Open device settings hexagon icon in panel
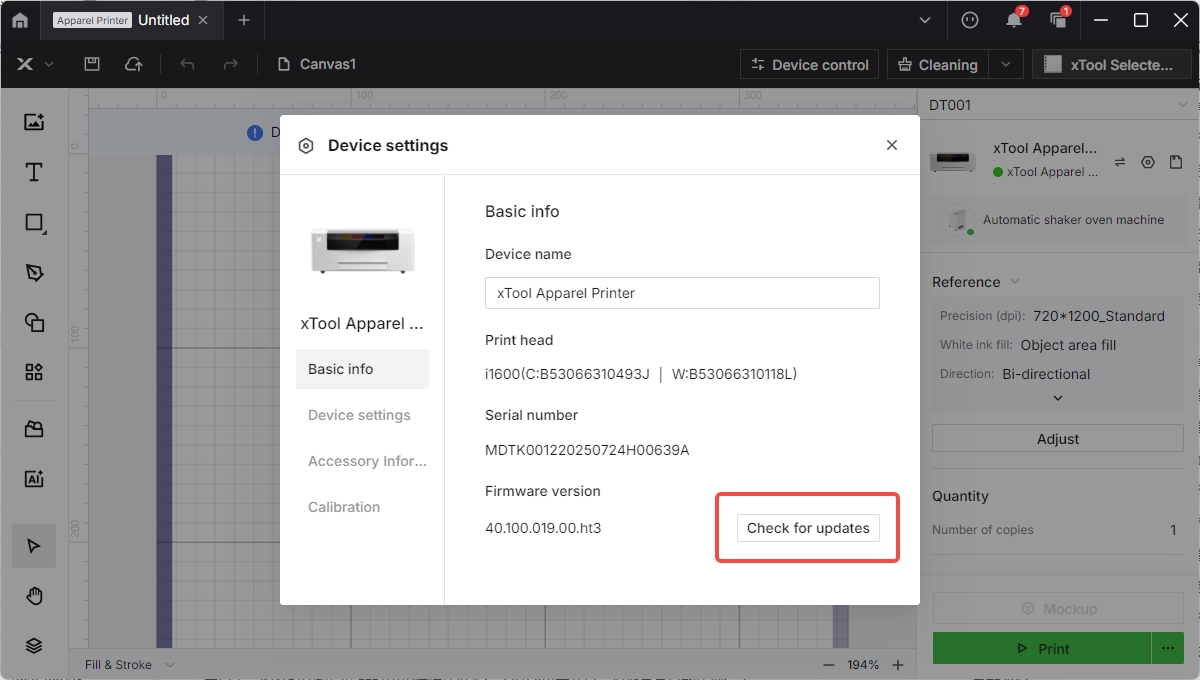1200x680 pixels. click(x=1148, y=162)
